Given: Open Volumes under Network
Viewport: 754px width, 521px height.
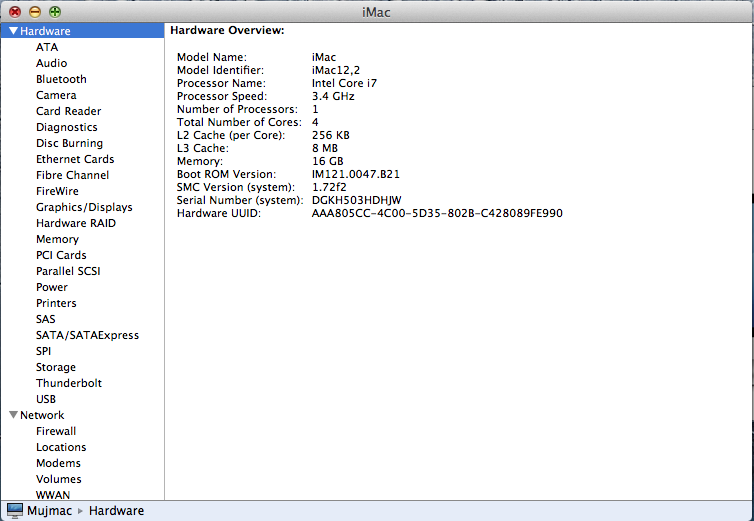Looking at the screenshot, I should (59, 479).
